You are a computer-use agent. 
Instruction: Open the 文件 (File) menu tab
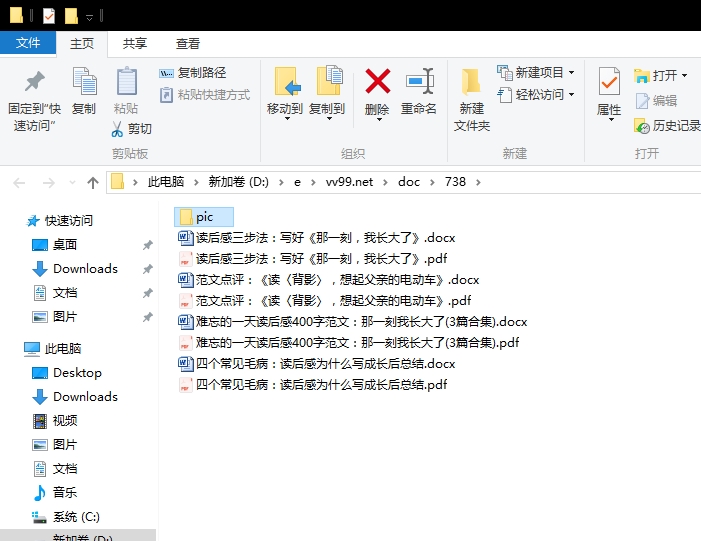pyautogui.click(x=28, y=43)
